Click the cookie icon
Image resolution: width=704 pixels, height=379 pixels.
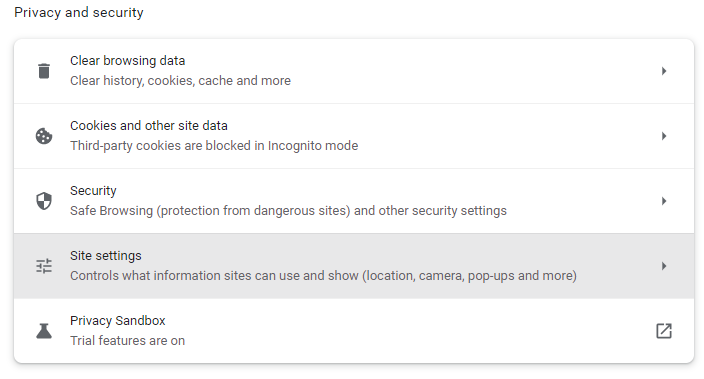tap(44, 136)
